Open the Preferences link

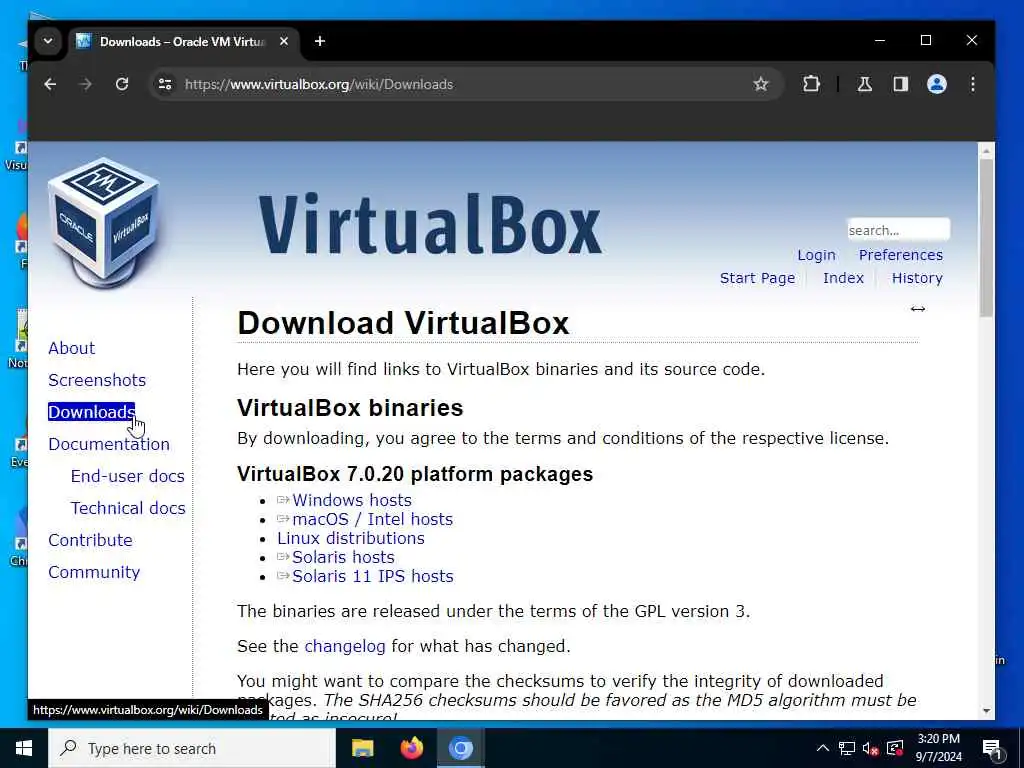[901, 255]
